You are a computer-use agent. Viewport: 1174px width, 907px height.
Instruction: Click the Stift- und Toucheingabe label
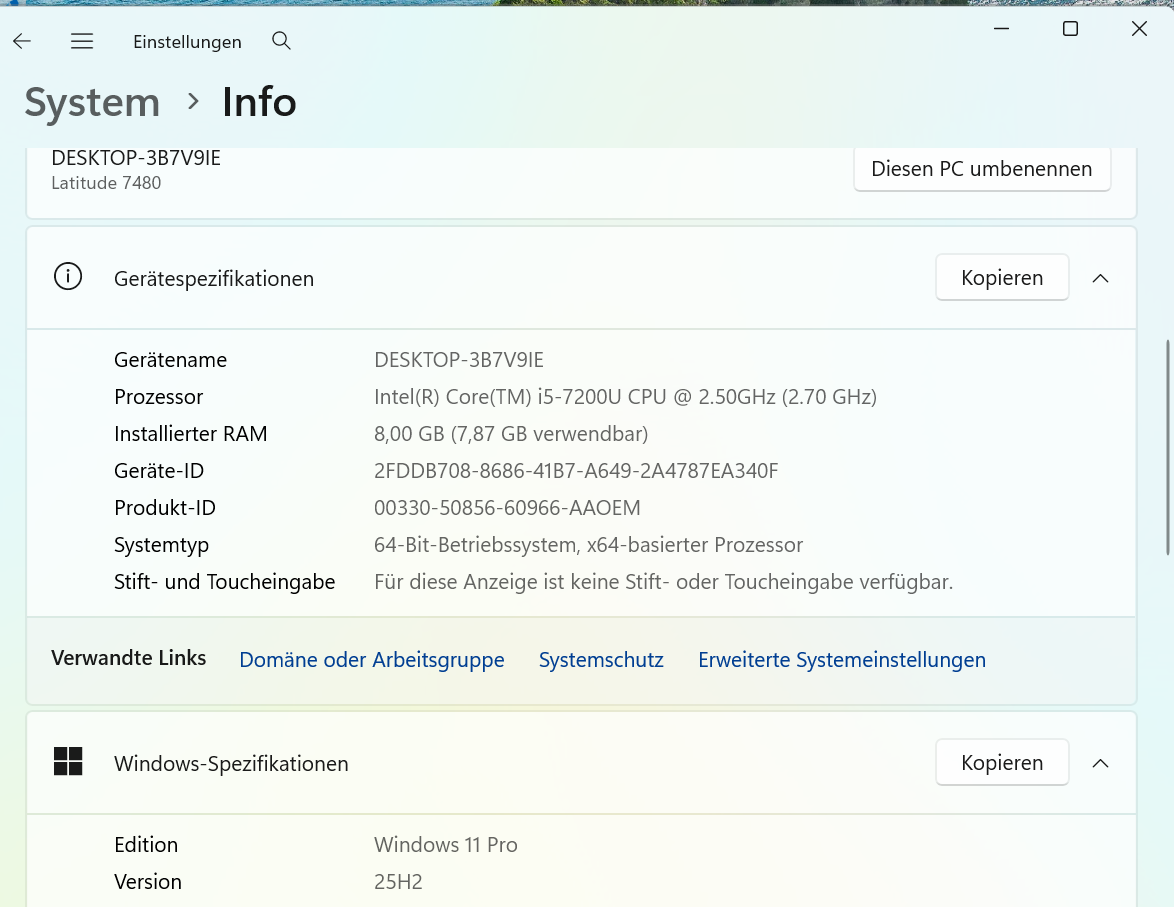pos(224,582)
